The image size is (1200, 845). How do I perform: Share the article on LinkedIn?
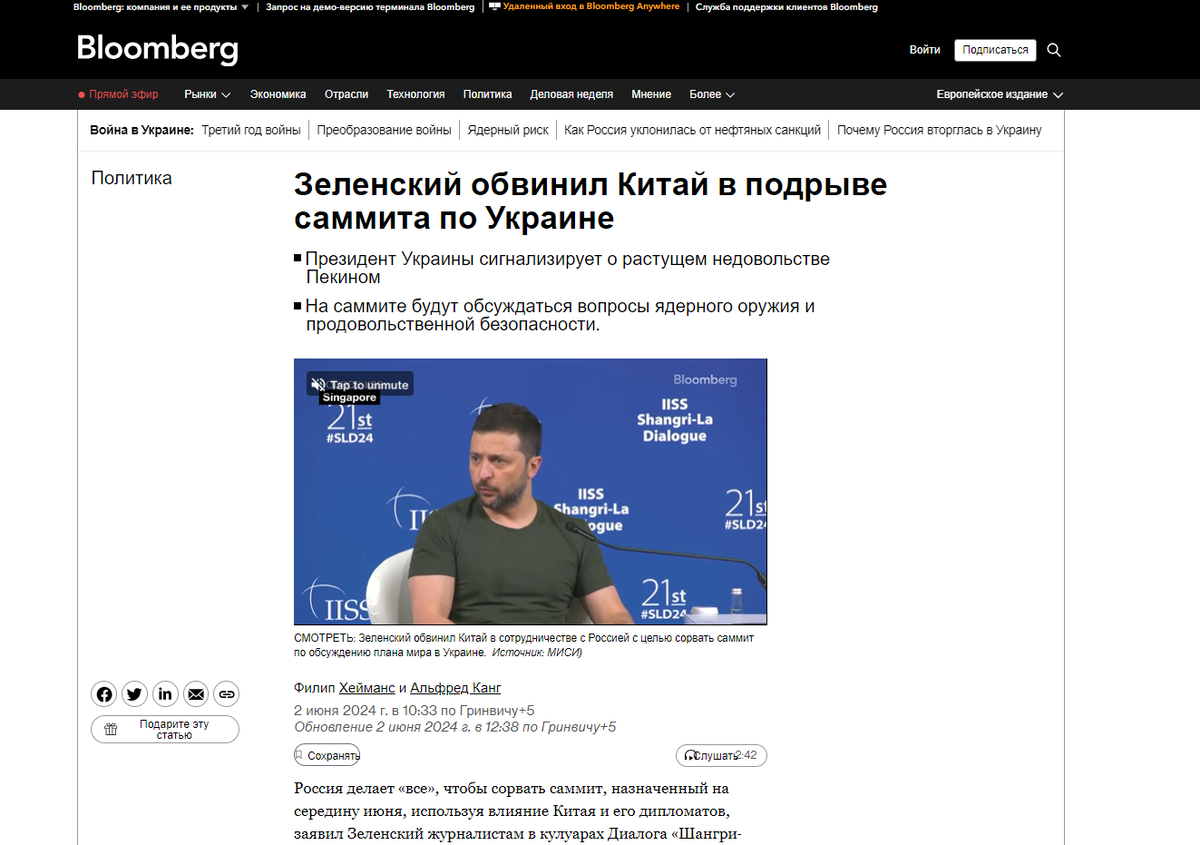[x=165, y=694]
